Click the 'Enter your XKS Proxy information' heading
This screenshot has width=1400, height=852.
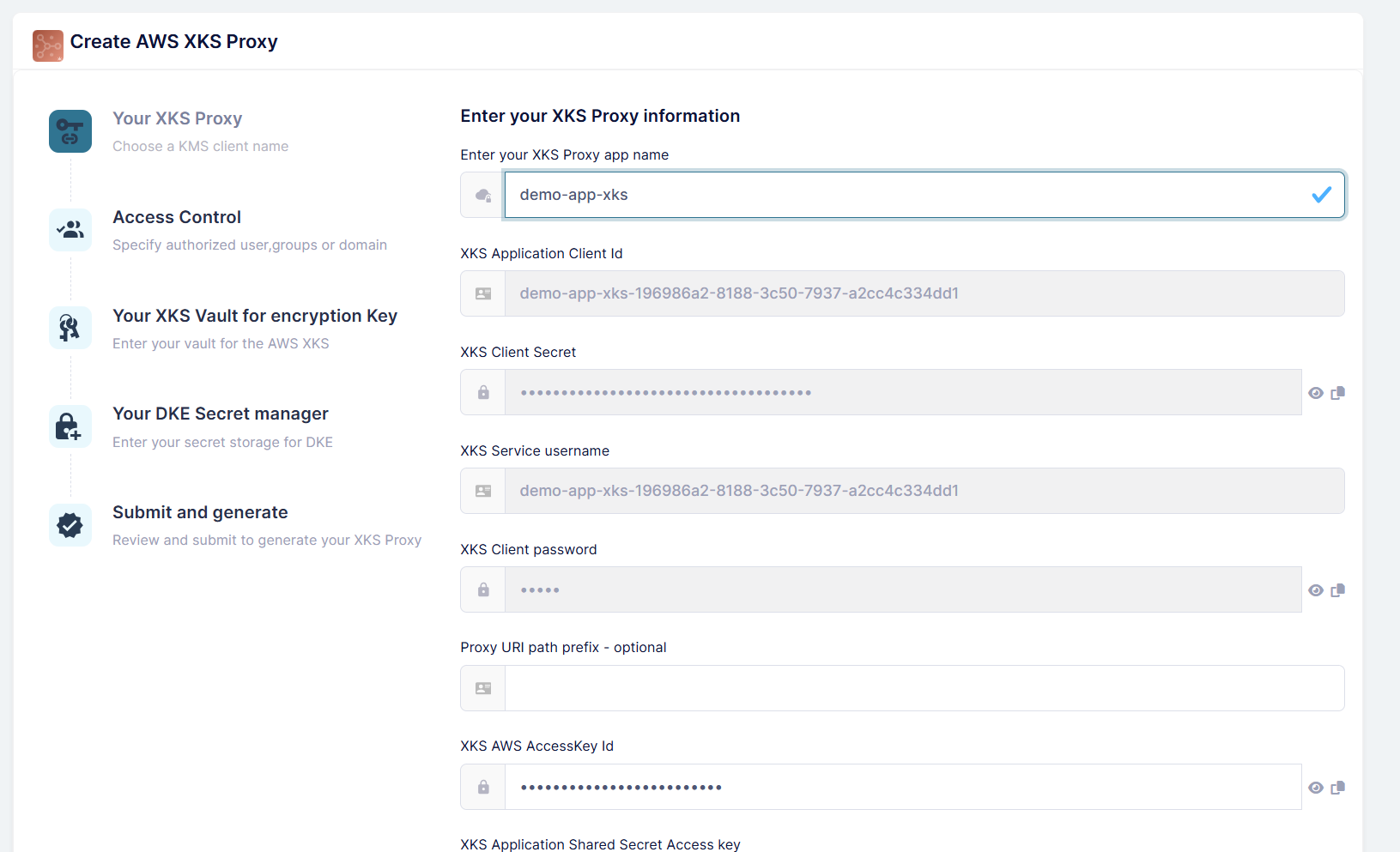click(x=600, y=116)
